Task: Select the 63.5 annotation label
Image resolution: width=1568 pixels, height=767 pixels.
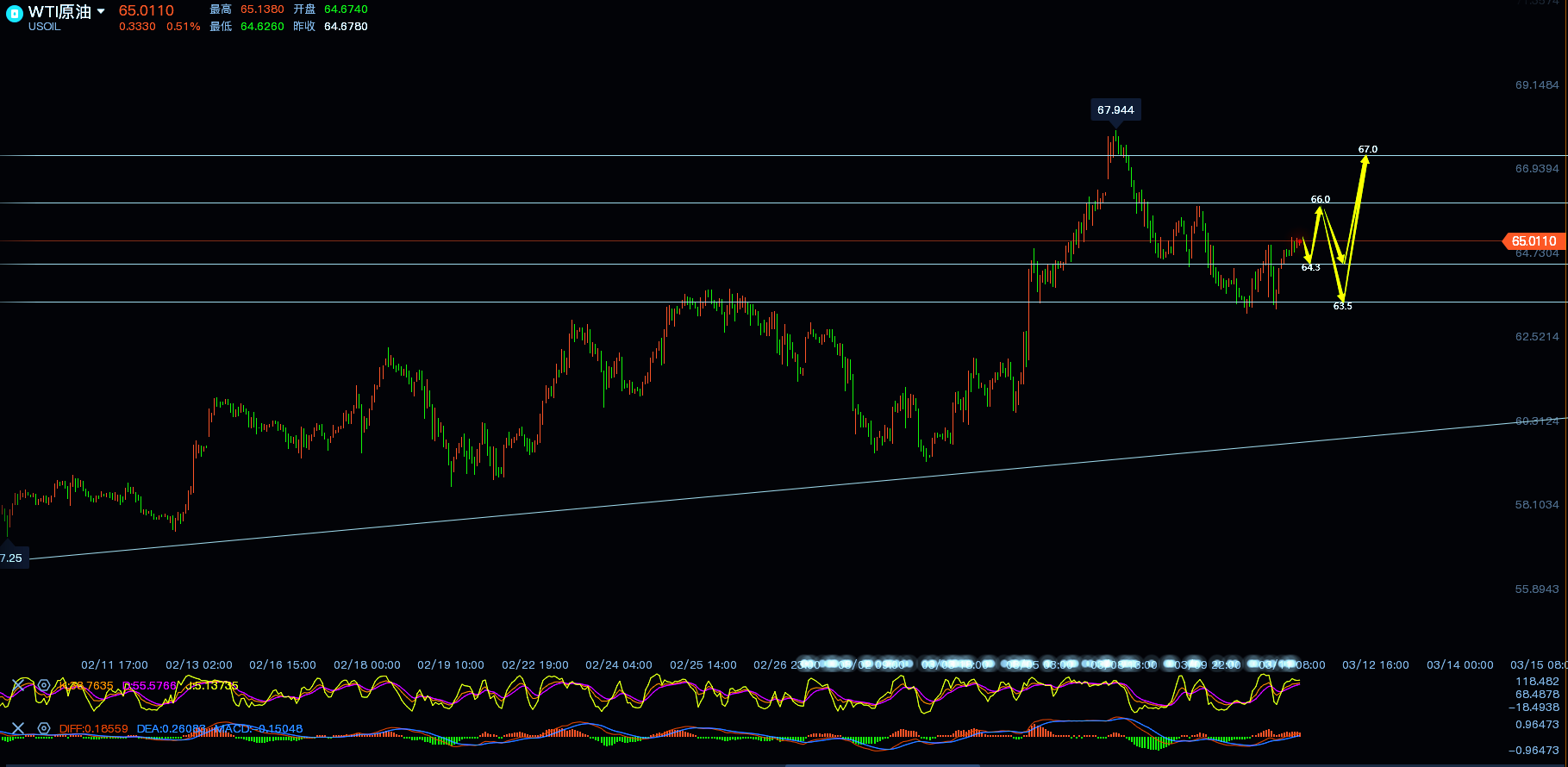Action: (1342, 307)
